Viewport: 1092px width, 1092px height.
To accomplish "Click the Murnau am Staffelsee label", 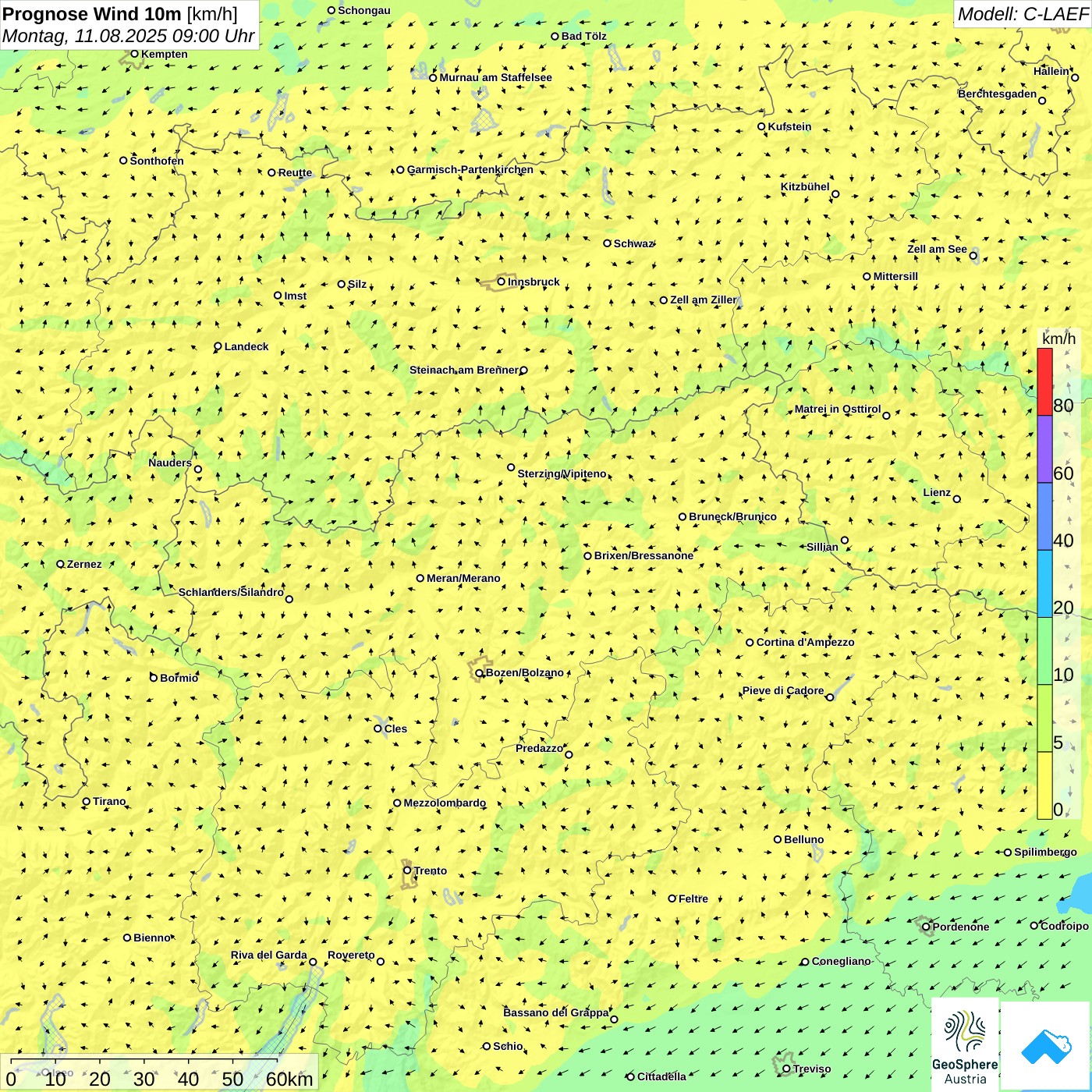I will [x=495, y=77].
